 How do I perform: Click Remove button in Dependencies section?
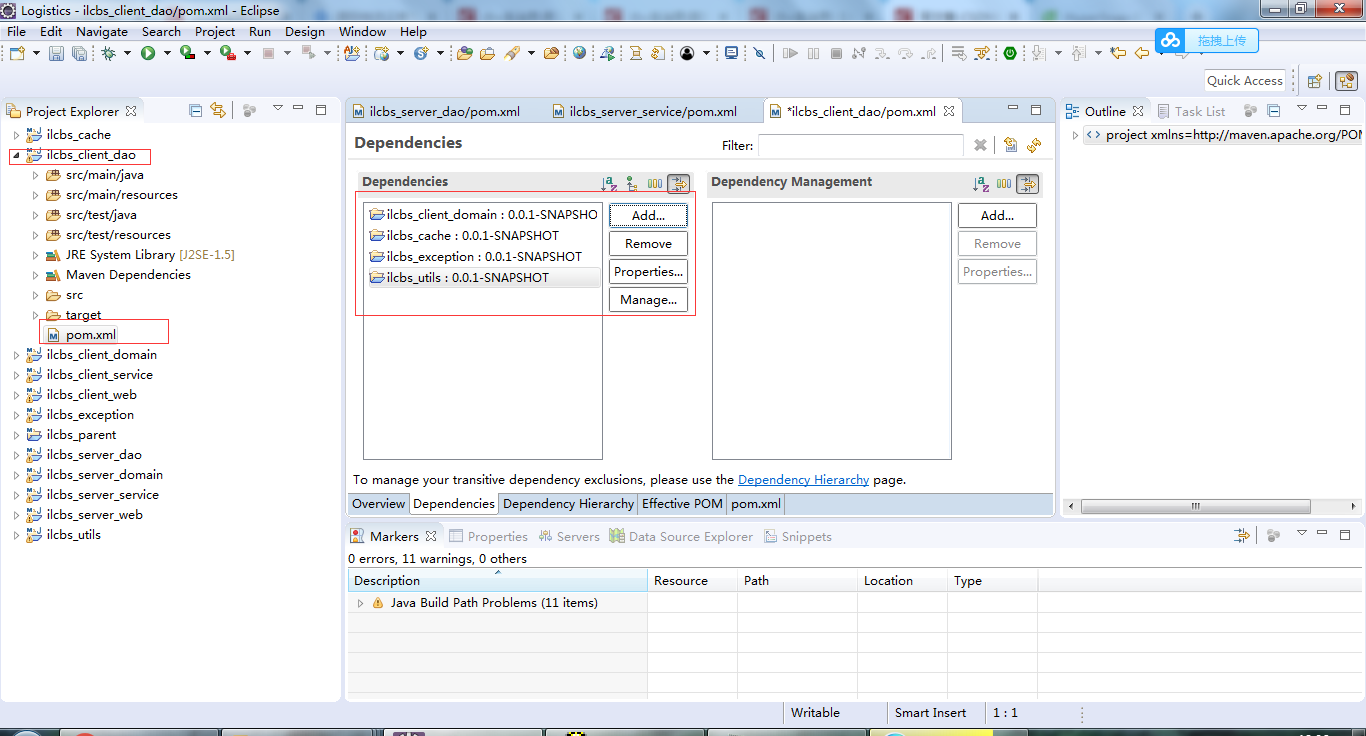[648, 243]
